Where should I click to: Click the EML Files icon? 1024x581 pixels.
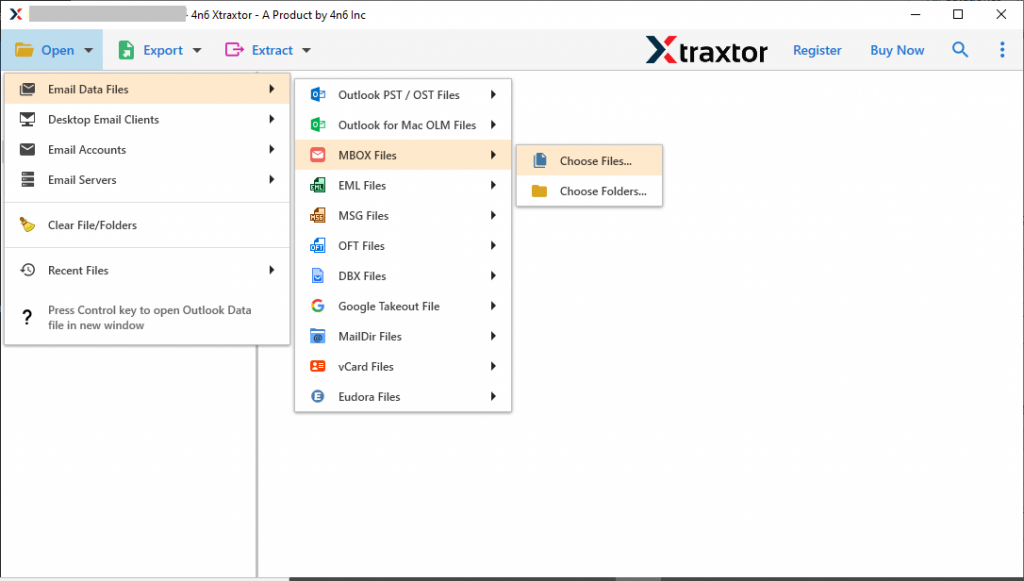pyautogui.click(x=317, y=185)
